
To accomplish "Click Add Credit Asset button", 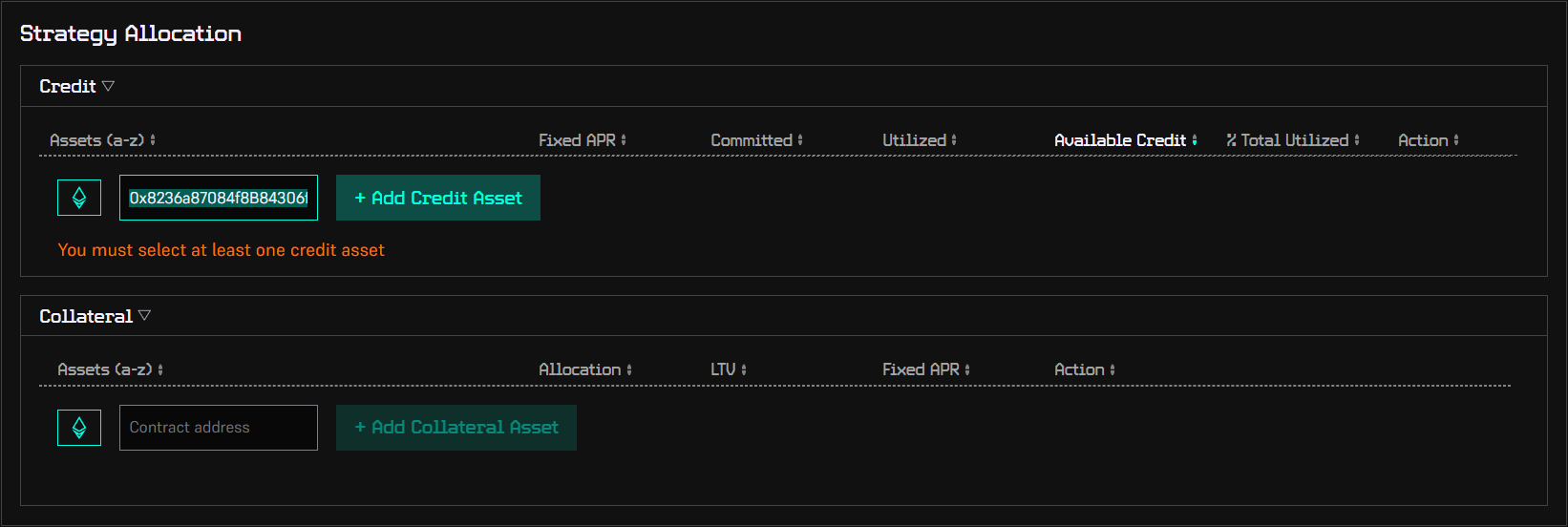I will [437, 198].
